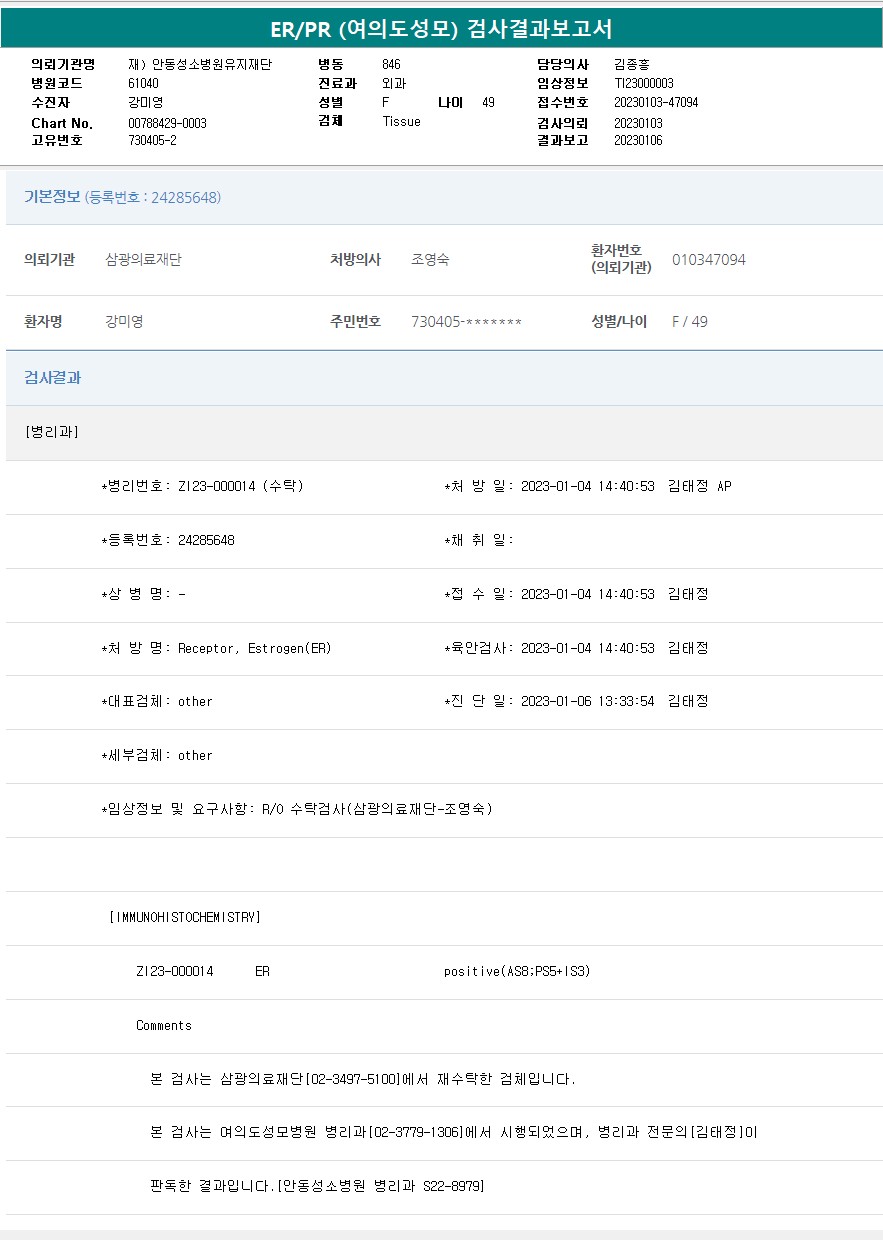Click the 진단일 timestamp 2023-01-06 13:33:54
The width and height of the screenshot is (883, 1240).
587,702
